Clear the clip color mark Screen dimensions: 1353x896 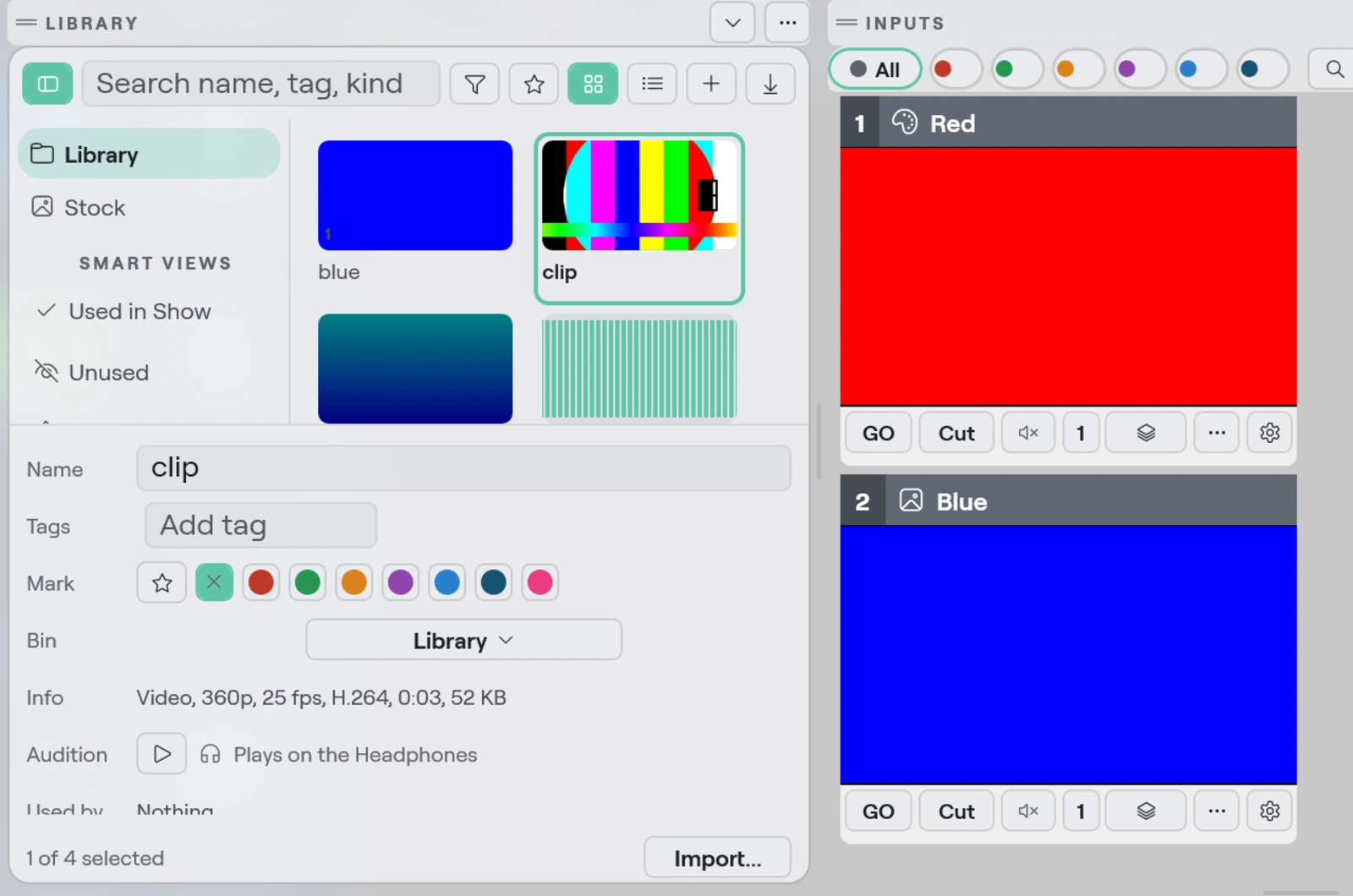click(214, 582)
